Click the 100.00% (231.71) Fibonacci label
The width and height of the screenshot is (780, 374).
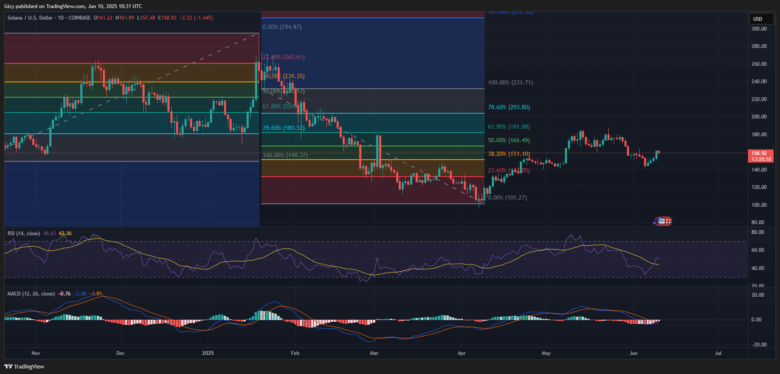pyautogui.click(x=510, y=83)
